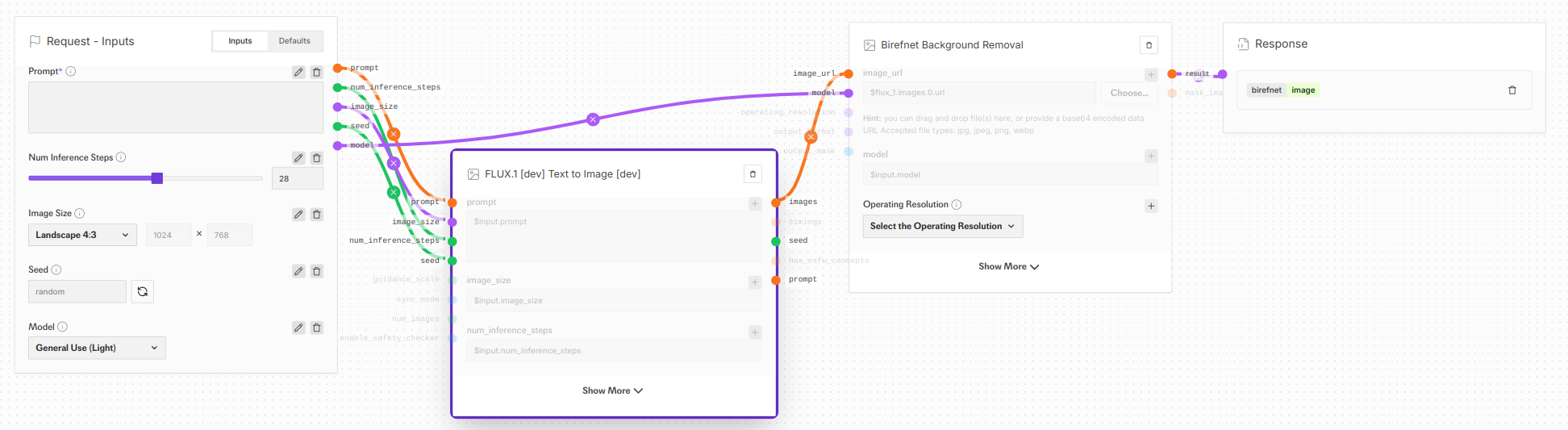Open the Select the Operating Resolution dropdown
The width and height of the screenshot is (1568, 430).
tap(943, 226)
